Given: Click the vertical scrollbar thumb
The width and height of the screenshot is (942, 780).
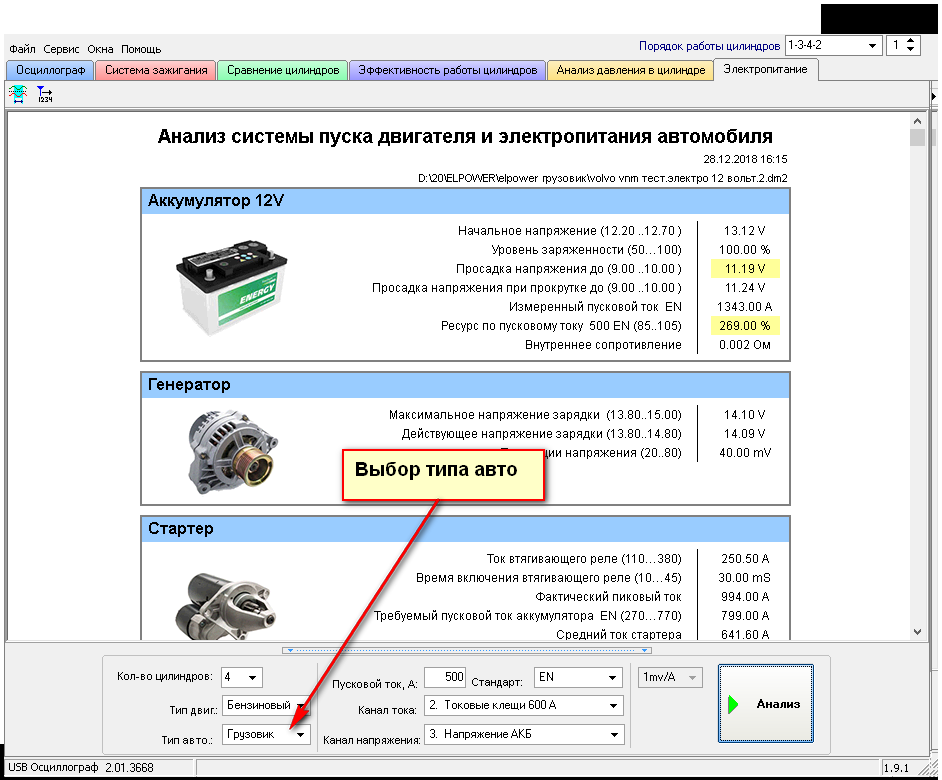Looking at the screenshot, I should (x=917, y=138).
